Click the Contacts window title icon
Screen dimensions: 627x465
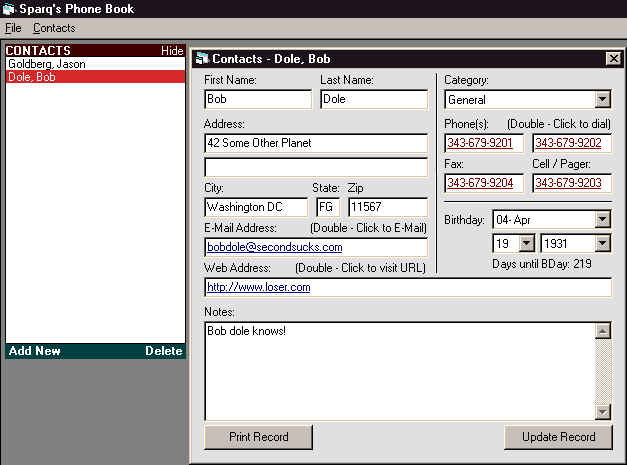coord(202,59)
